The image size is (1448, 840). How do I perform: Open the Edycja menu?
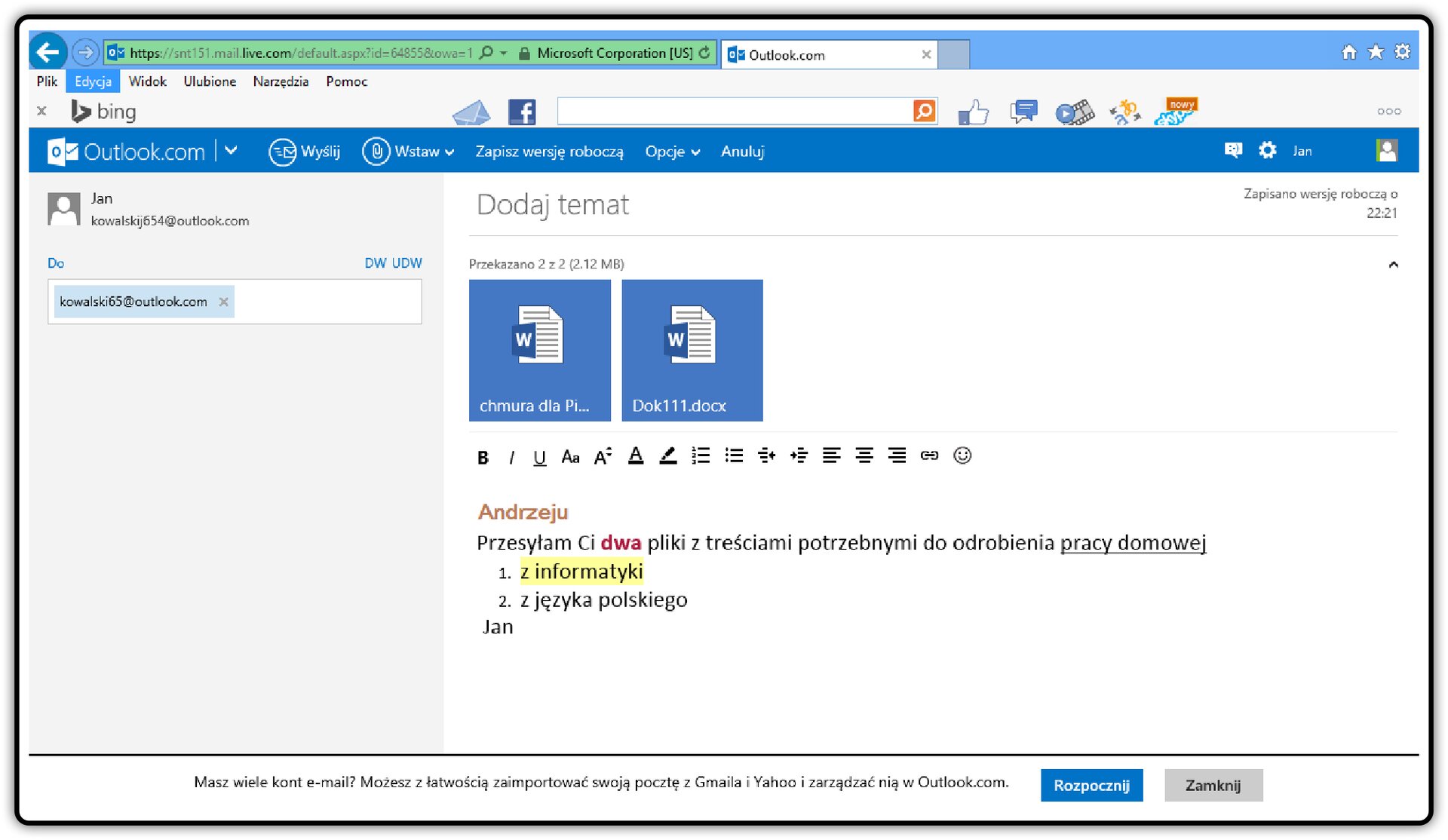93,81
